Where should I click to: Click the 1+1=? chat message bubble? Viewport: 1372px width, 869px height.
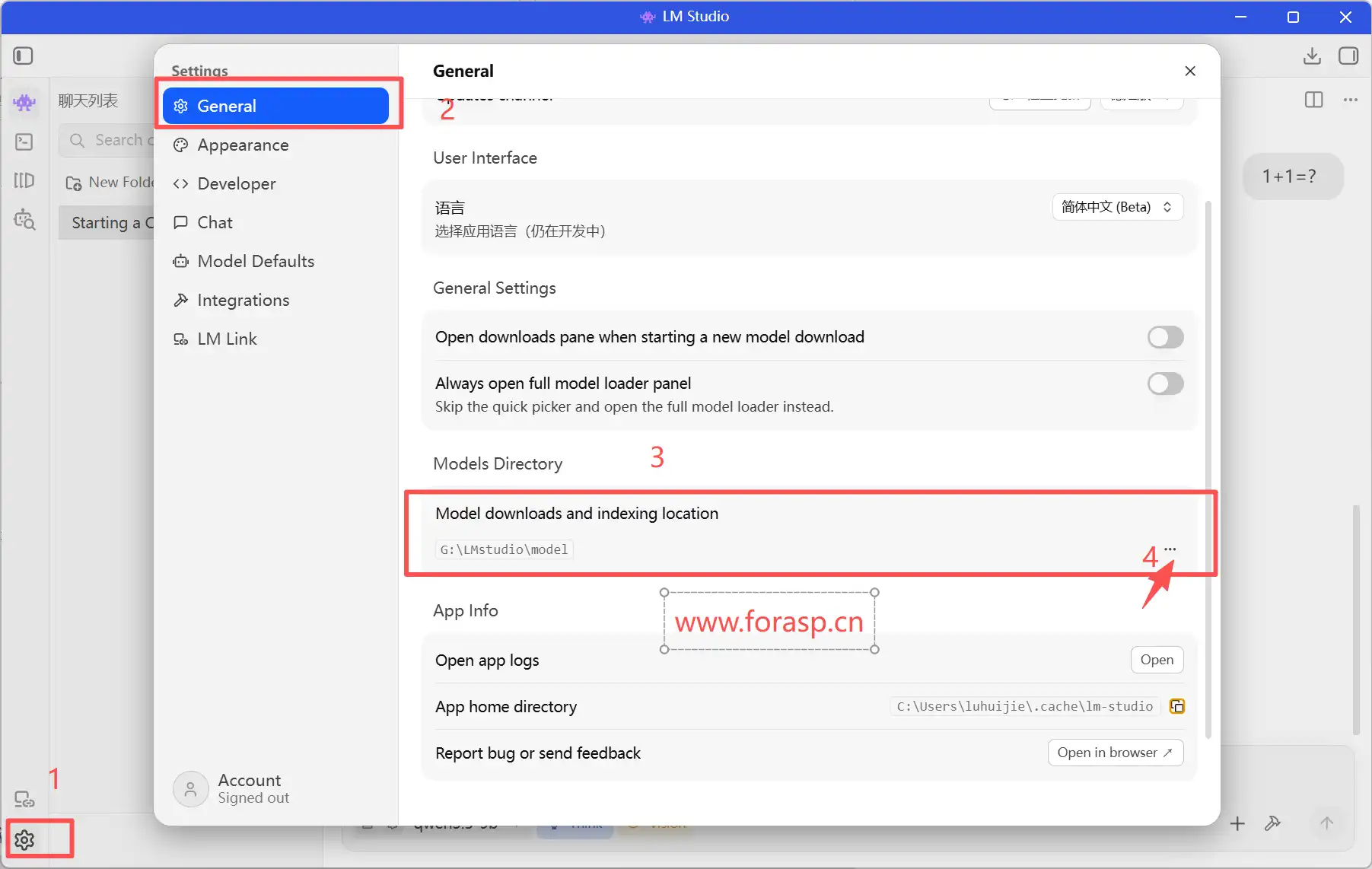coord(1292,177)
